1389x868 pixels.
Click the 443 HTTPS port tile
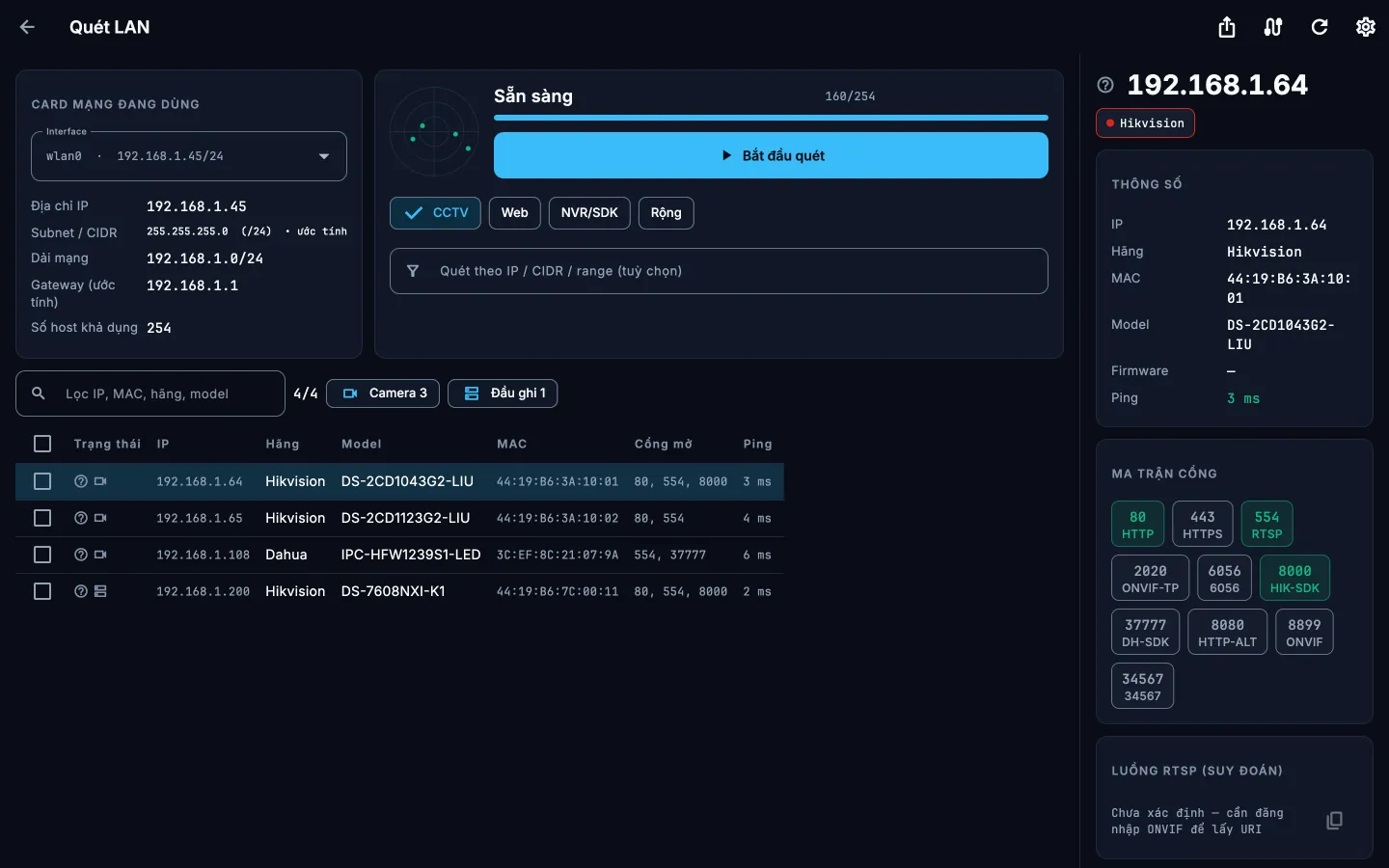[x=1203, y=525]
